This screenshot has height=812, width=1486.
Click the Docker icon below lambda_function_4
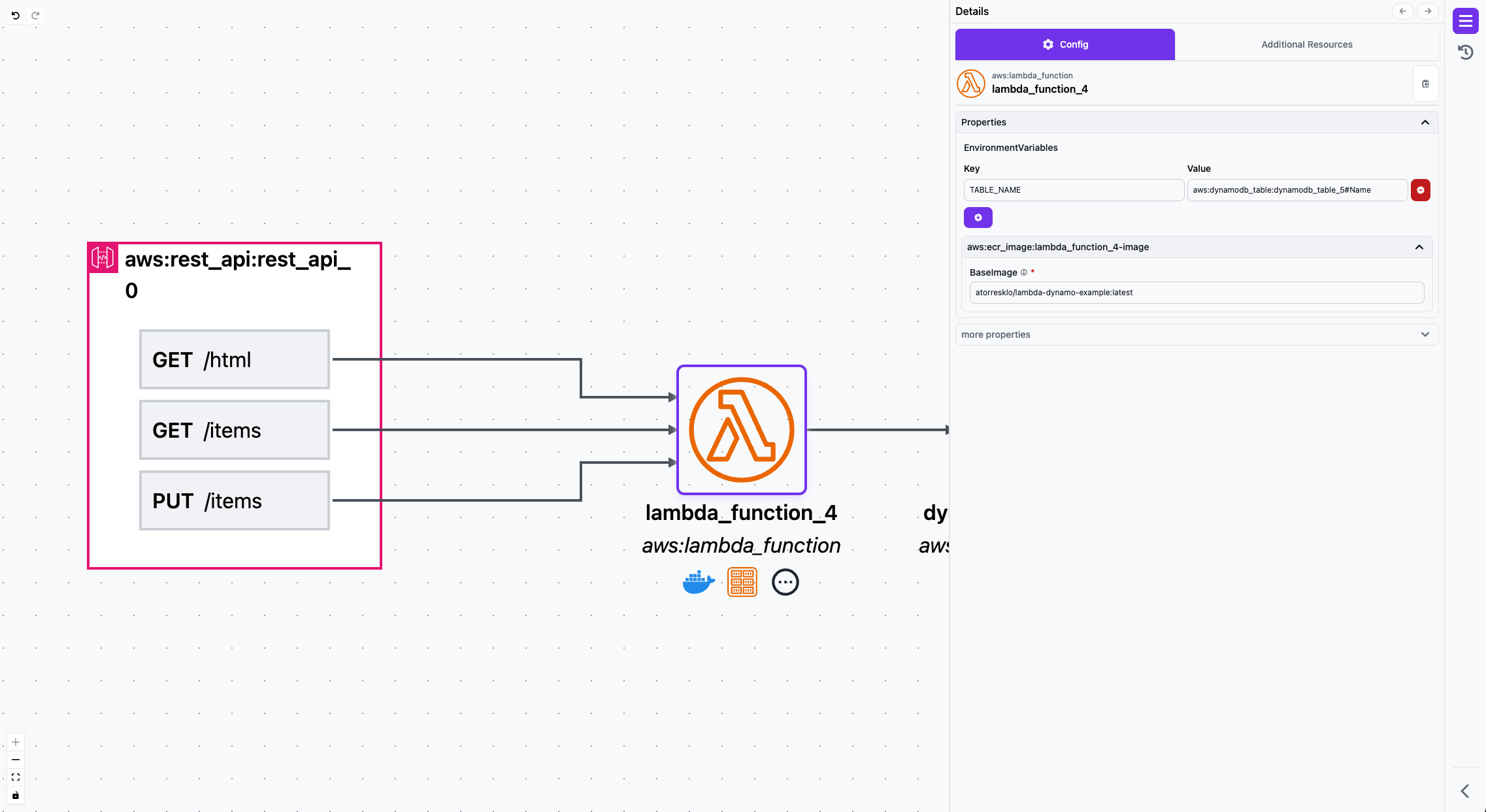tap(698, 582)
